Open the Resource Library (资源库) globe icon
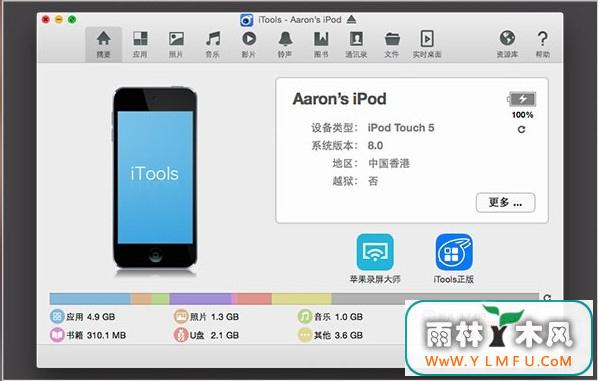Image resolution: width=598 pixels, height=381 pixels. pos(507,44)
